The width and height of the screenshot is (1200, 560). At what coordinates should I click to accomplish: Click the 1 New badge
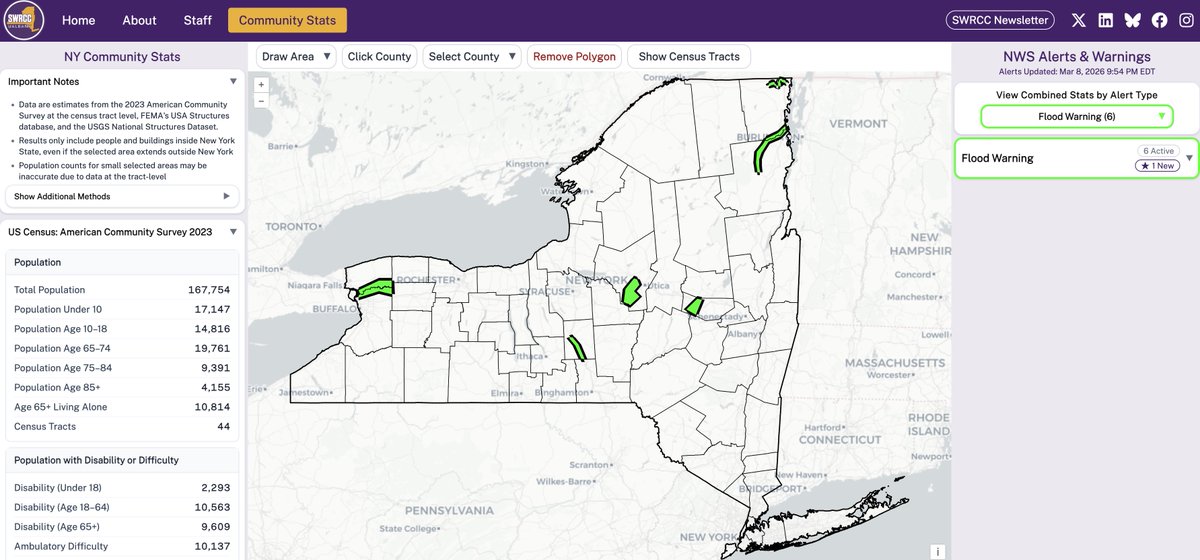point(1156,166)
